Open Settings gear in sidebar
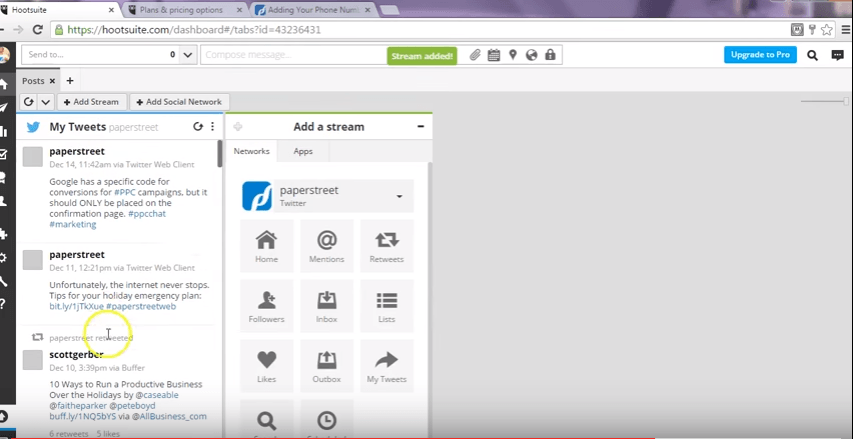The height and width of the screenshot is (439, 853). (4, 257)
